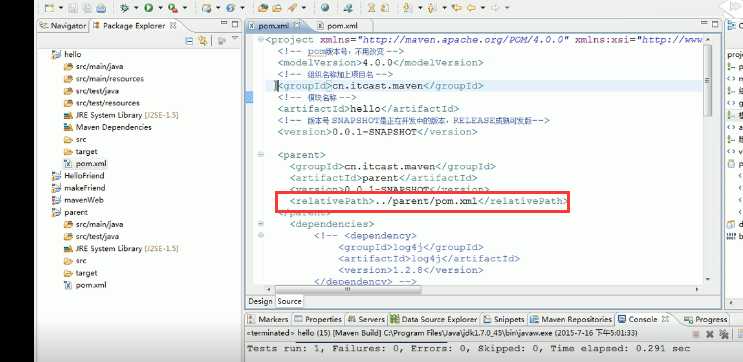The height and width of the screenshot is (362, 743).
Task: Run the project with green play icon
Action: tap(148, 8)
